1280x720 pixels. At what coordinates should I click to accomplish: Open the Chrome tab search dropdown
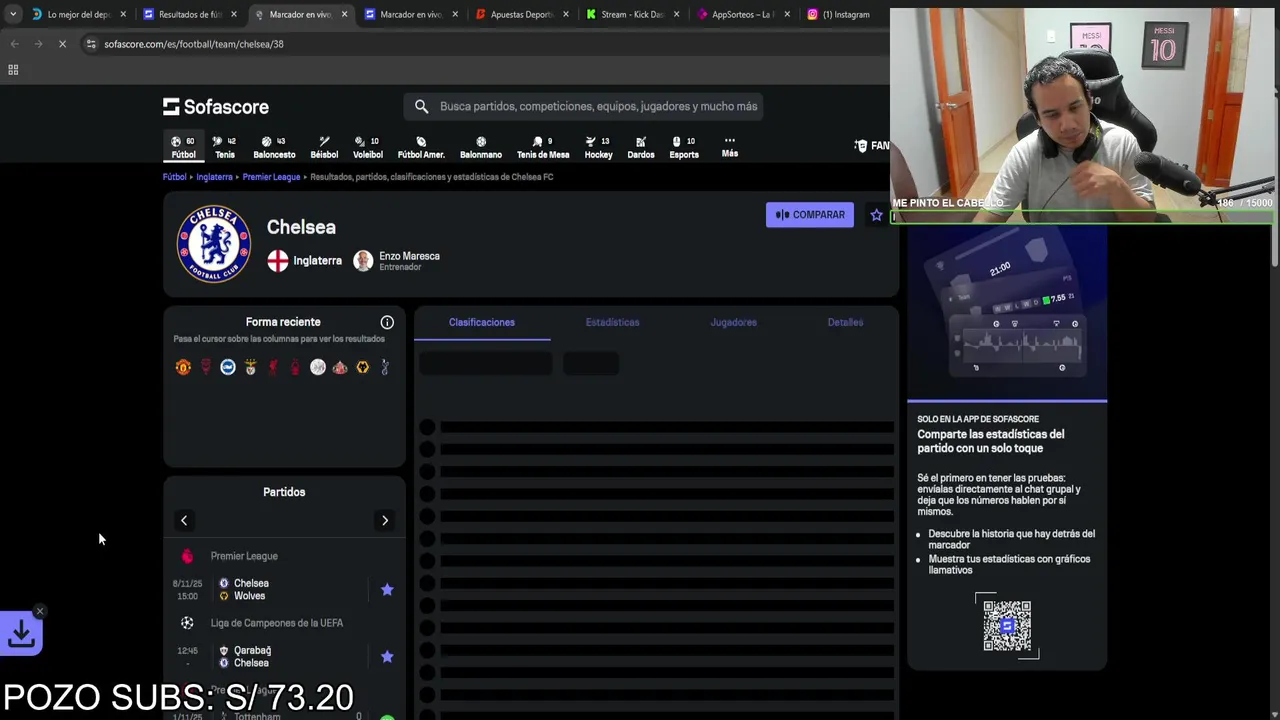[x=12, y=14]
